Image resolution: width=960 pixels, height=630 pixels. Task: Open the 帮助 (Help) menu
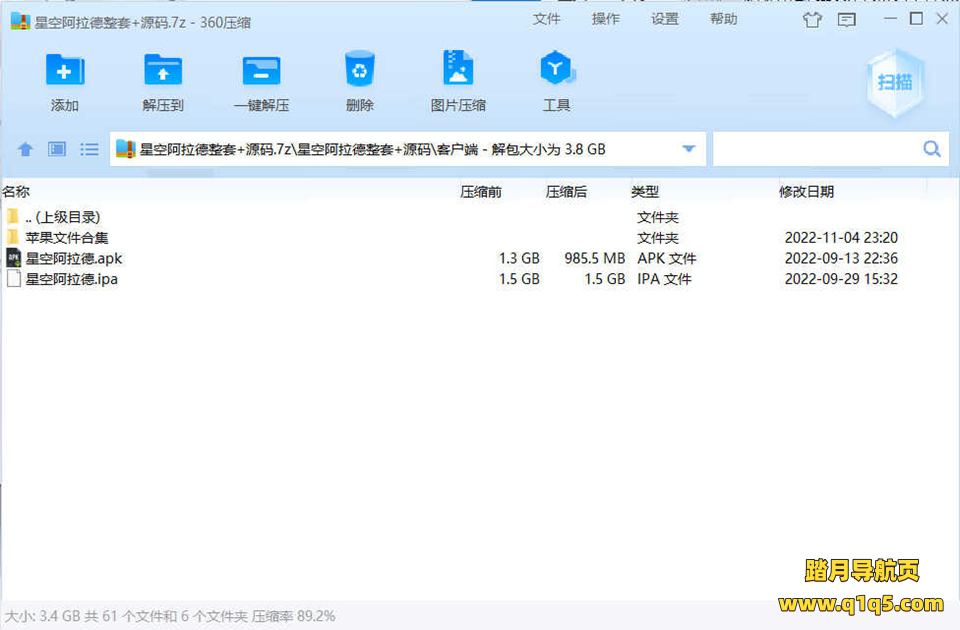723,19
